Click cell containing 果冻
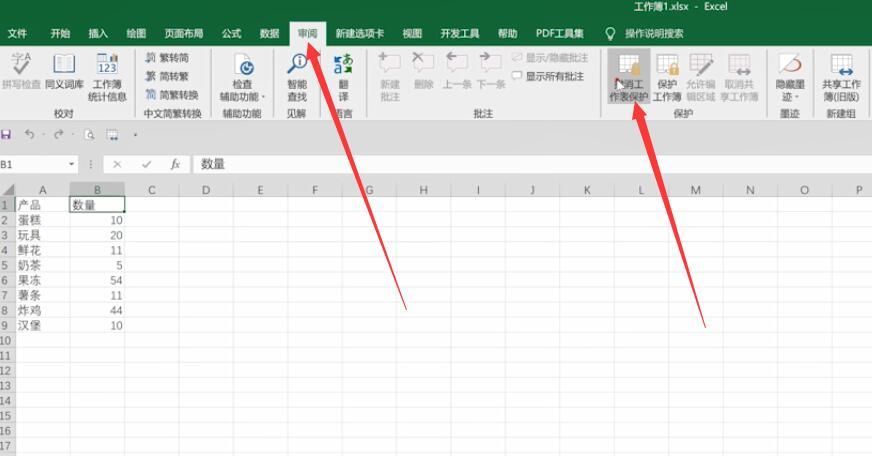This screenshot has width=872, height=456. [x=43, y=280]
